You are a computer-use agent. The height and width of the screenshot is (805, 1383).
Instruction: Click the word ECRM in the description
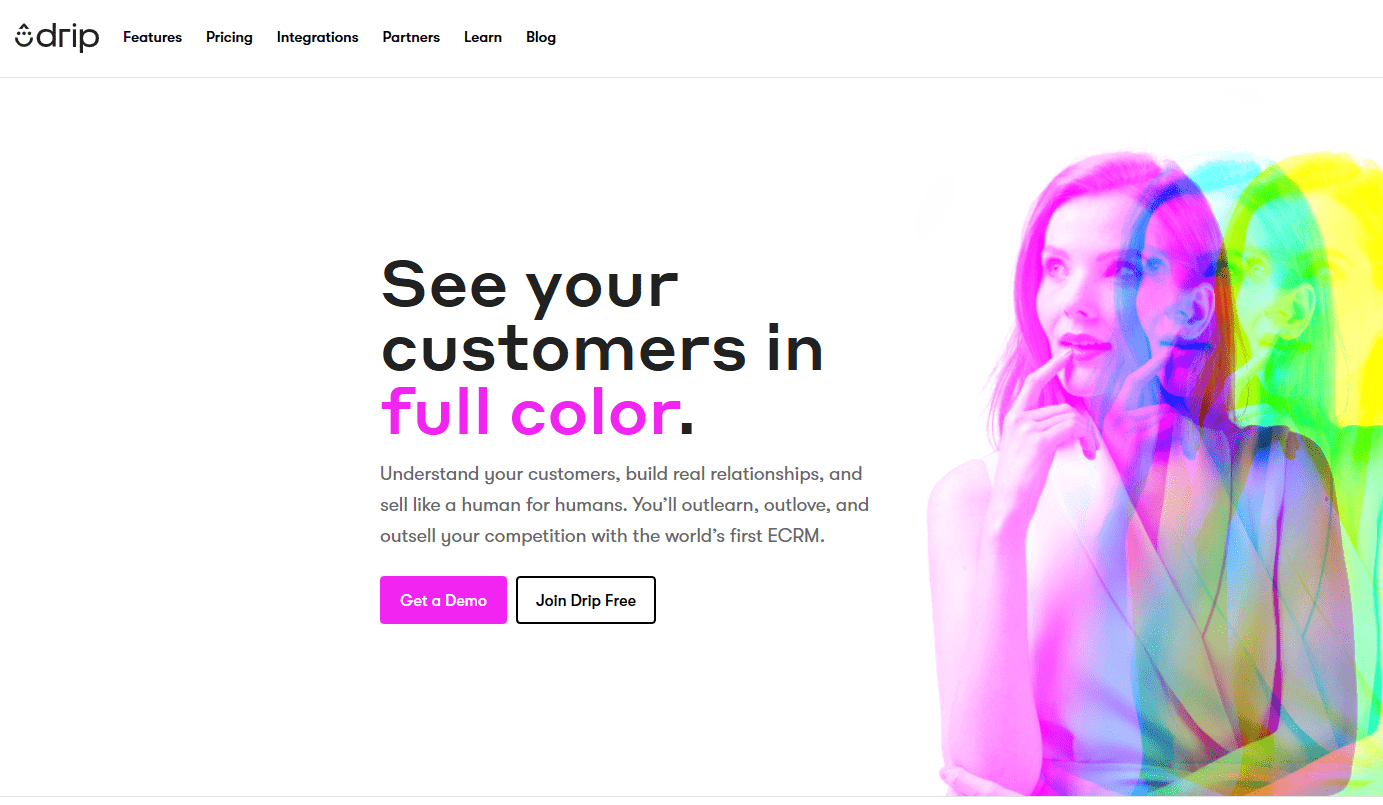(x=796, y=536)
